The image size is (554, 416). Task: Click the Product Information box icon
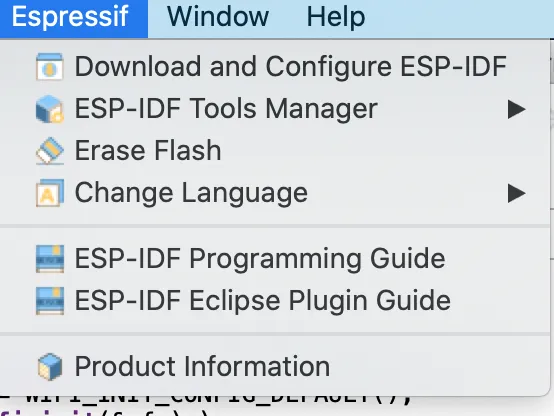[x=50, y=367]
